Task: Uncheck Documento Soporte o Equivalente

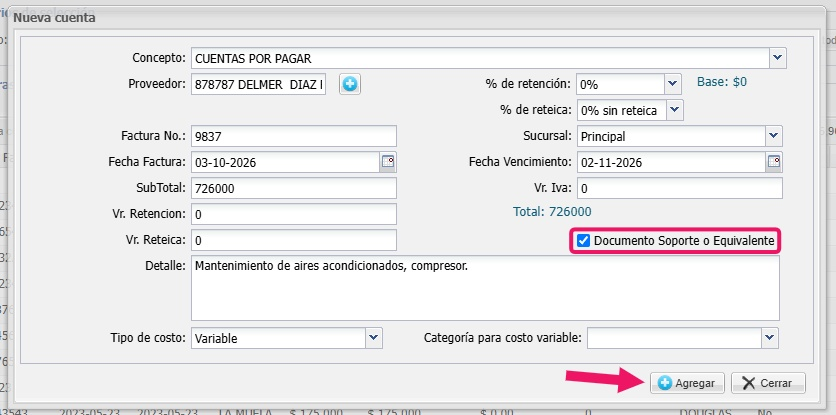Action: 584,241
